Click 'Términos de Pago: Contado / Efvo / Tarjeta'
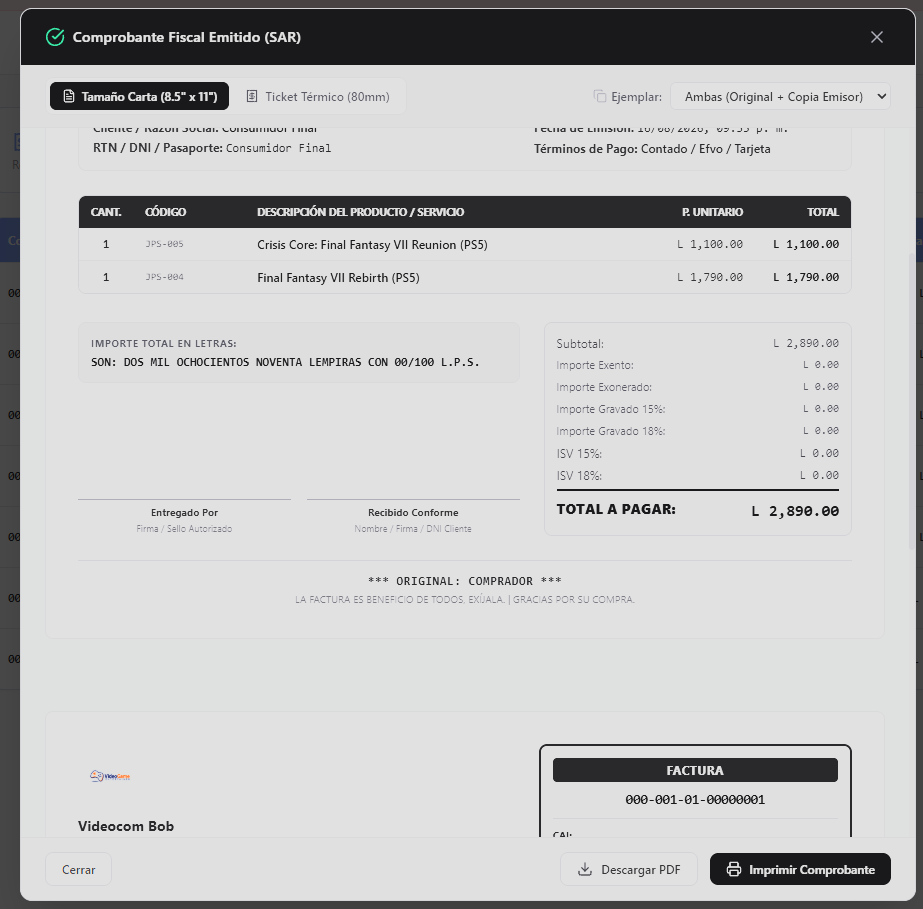 point(652,149)
